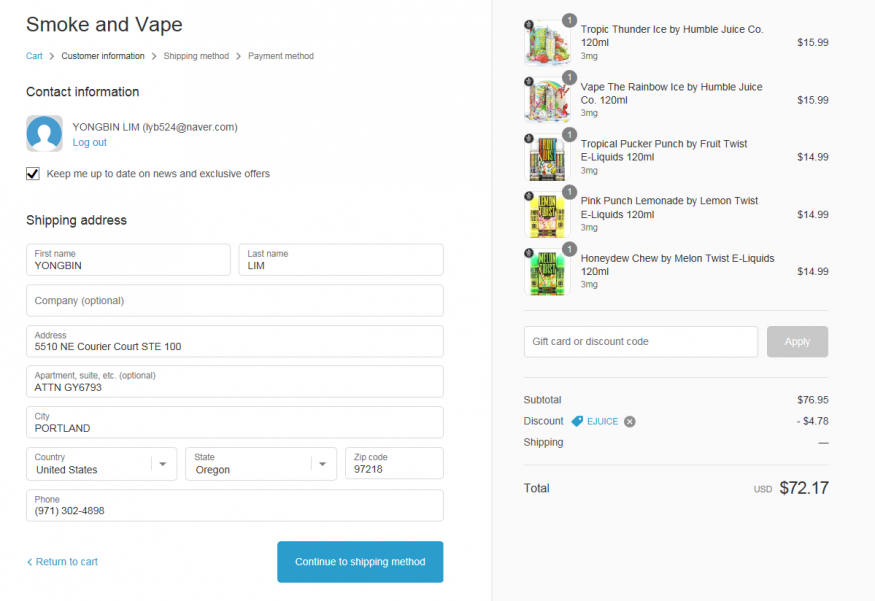875x601 pixels.
Task: Click Honeydew Chew product image
Action: coord(546,271)
